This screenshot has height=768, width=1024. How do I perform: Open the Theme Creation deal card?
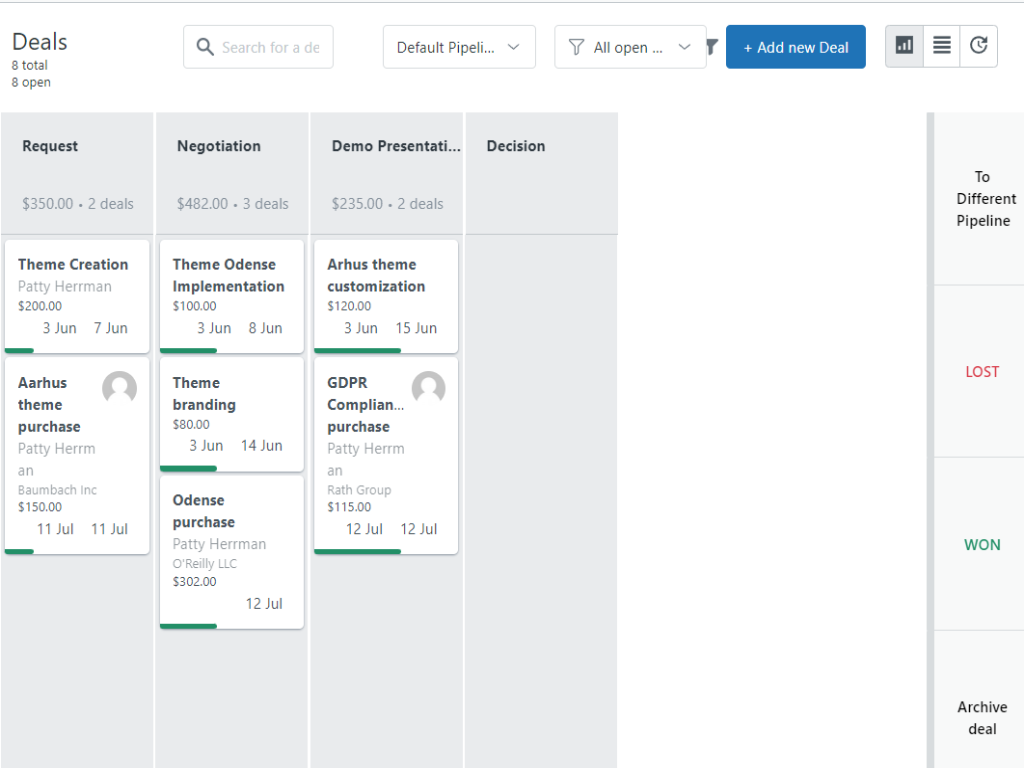click(x=77, y=296)
